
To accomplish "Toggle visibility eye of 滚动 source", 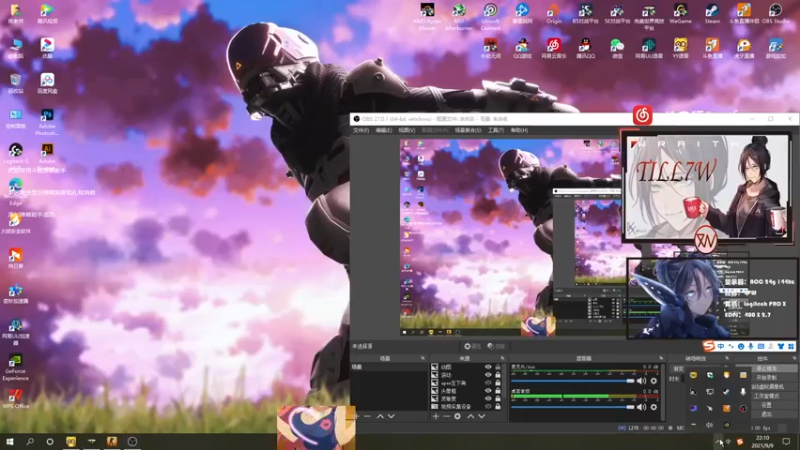I will (488, 375).
